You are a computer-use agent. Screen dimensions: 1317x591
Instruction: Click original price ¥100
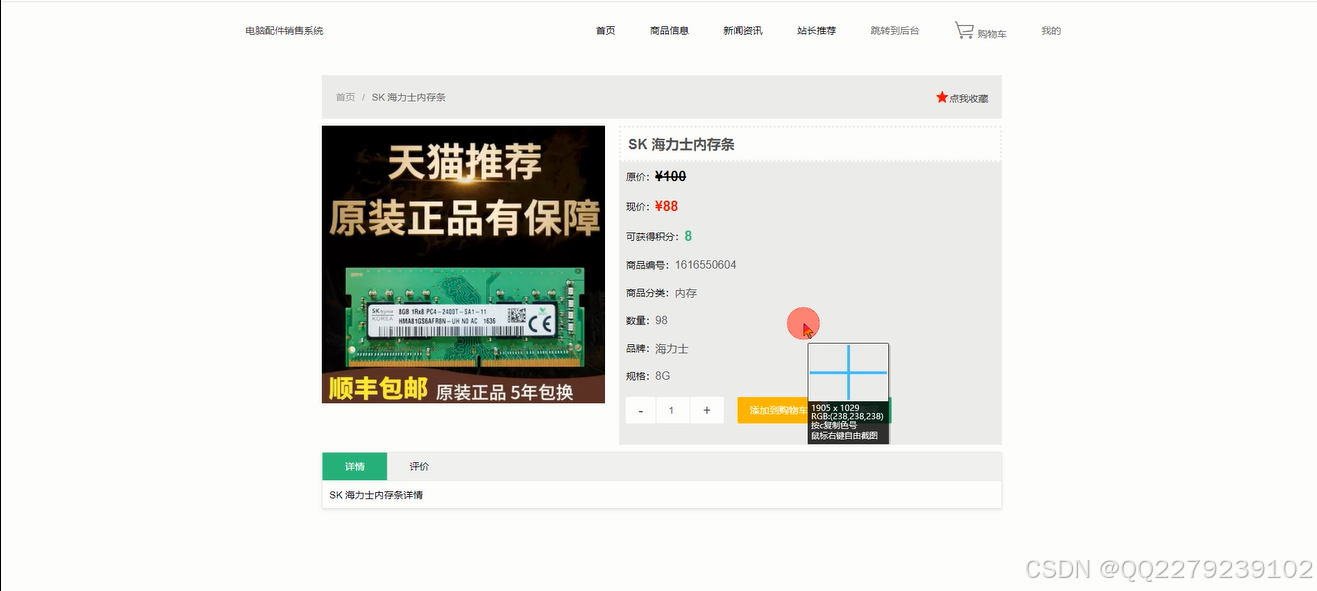click(x=670, y=176)
